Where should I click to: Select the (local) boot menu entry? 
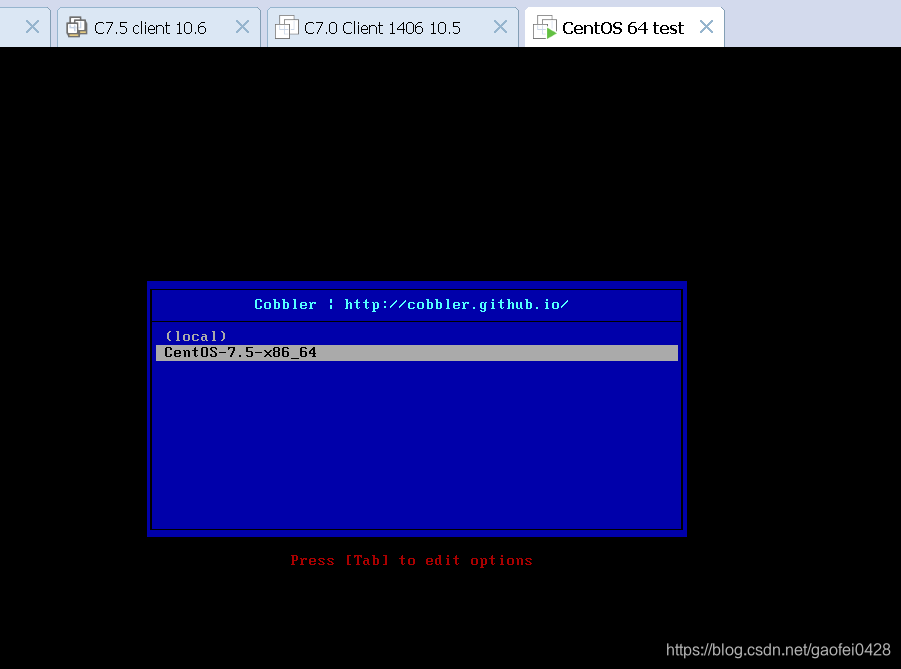(417, 336)
